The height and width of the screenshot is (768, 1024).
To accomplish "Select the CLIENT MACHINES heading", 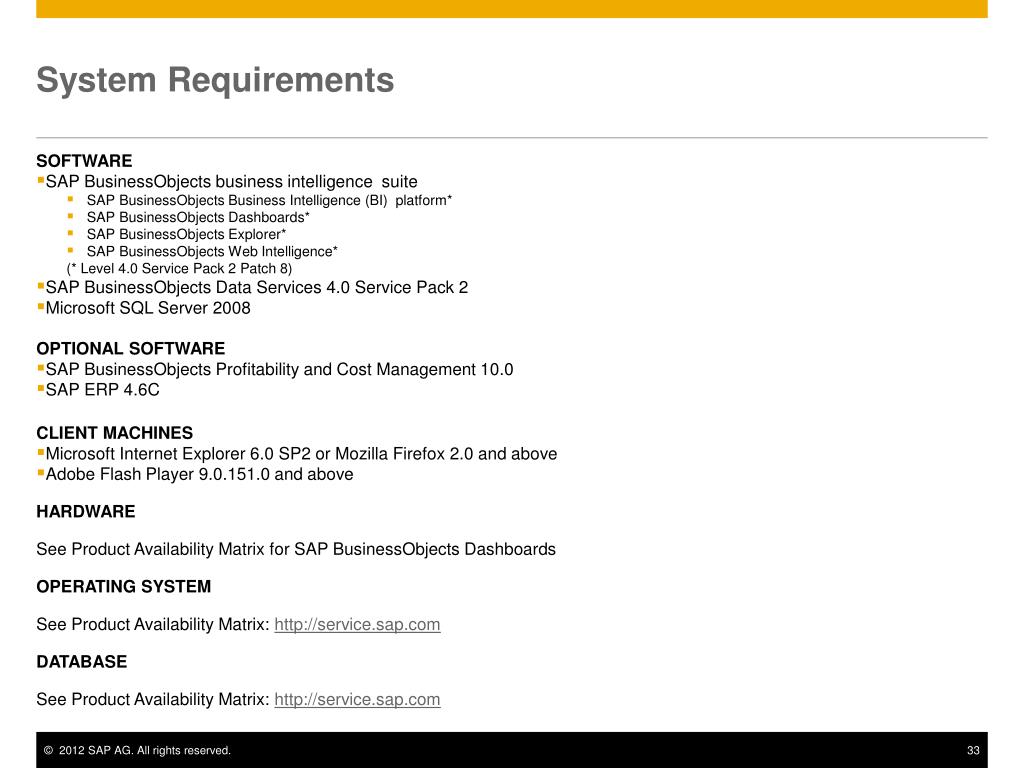I will pyautogui.click(x=115, y=433).
